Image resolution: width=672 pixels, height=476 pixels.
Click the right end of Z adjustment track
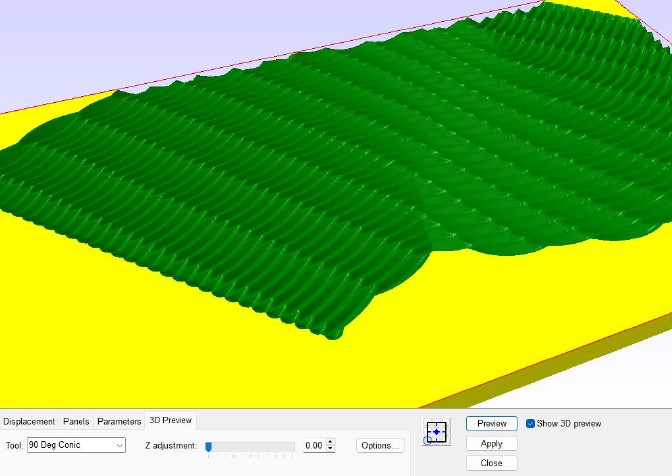click(x=290, y=446)
